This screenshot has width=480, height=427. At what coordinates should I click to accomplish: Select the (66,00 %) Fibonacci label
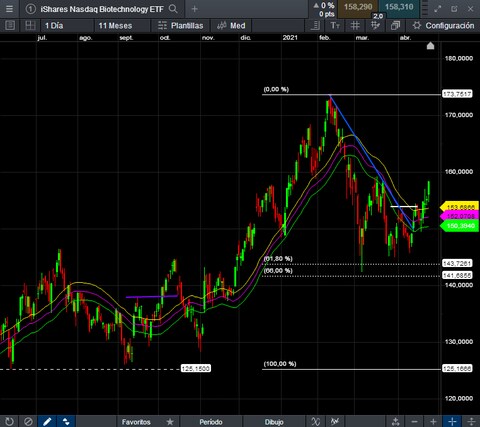click(x=278, y=271)
